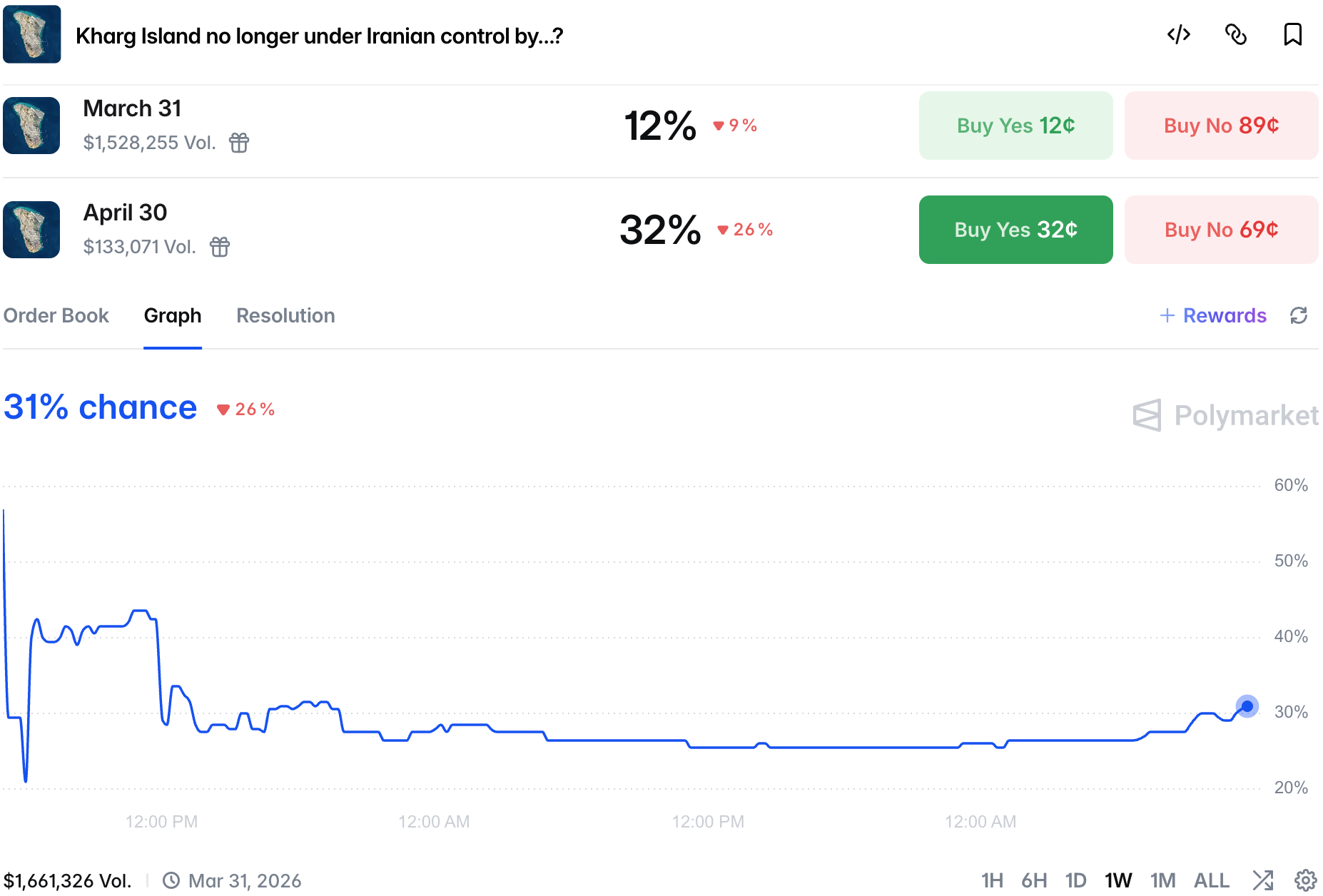Image resolution: width=1323 pixels, height=896 pixels.
Task: Click Buy No 89¢ button
Action: (1221, 126)
